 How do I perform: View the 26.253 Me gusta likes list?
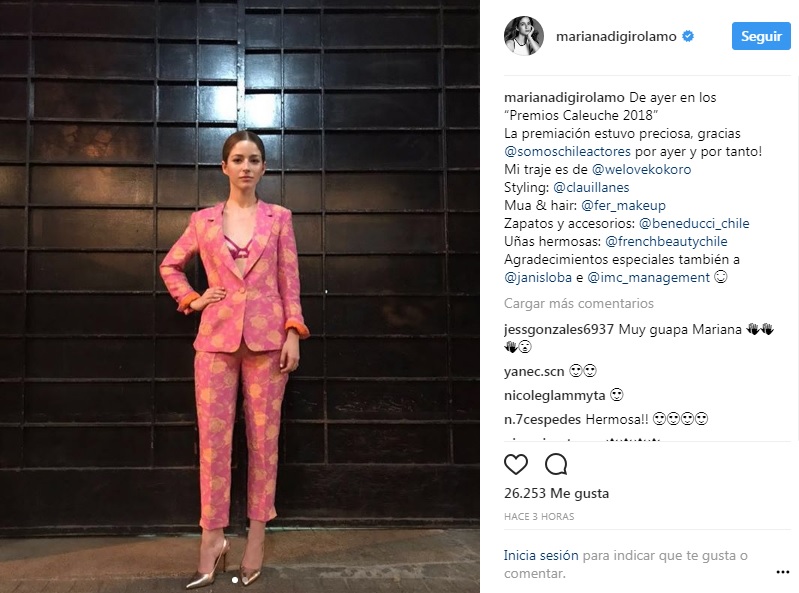(556, 493)
